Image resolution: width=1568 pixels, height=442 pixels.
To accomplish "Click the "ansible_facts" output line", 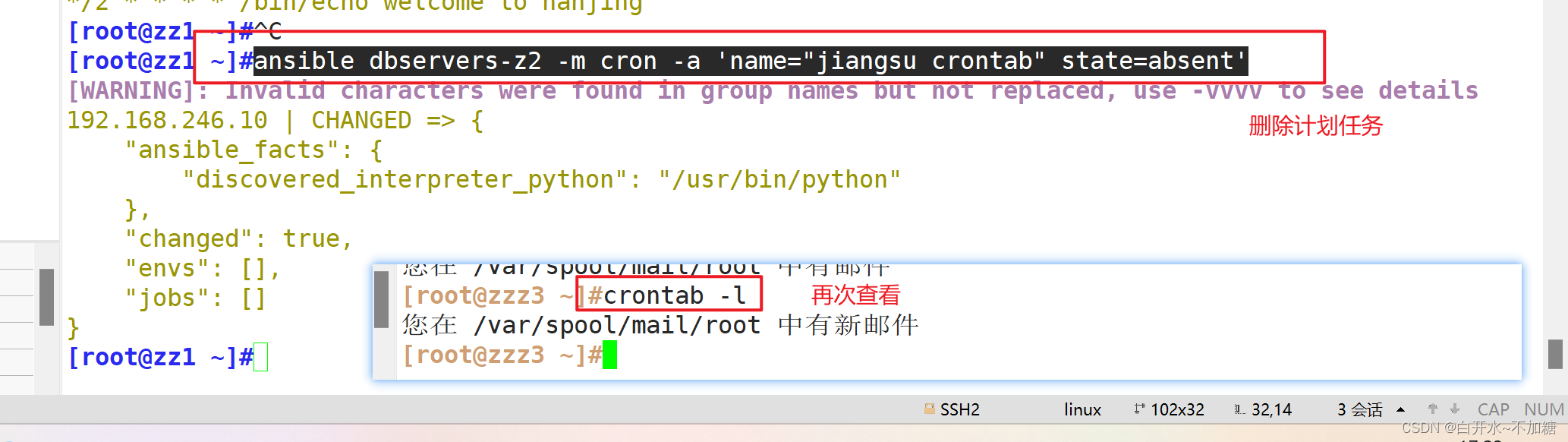I will tap(253, 150).
